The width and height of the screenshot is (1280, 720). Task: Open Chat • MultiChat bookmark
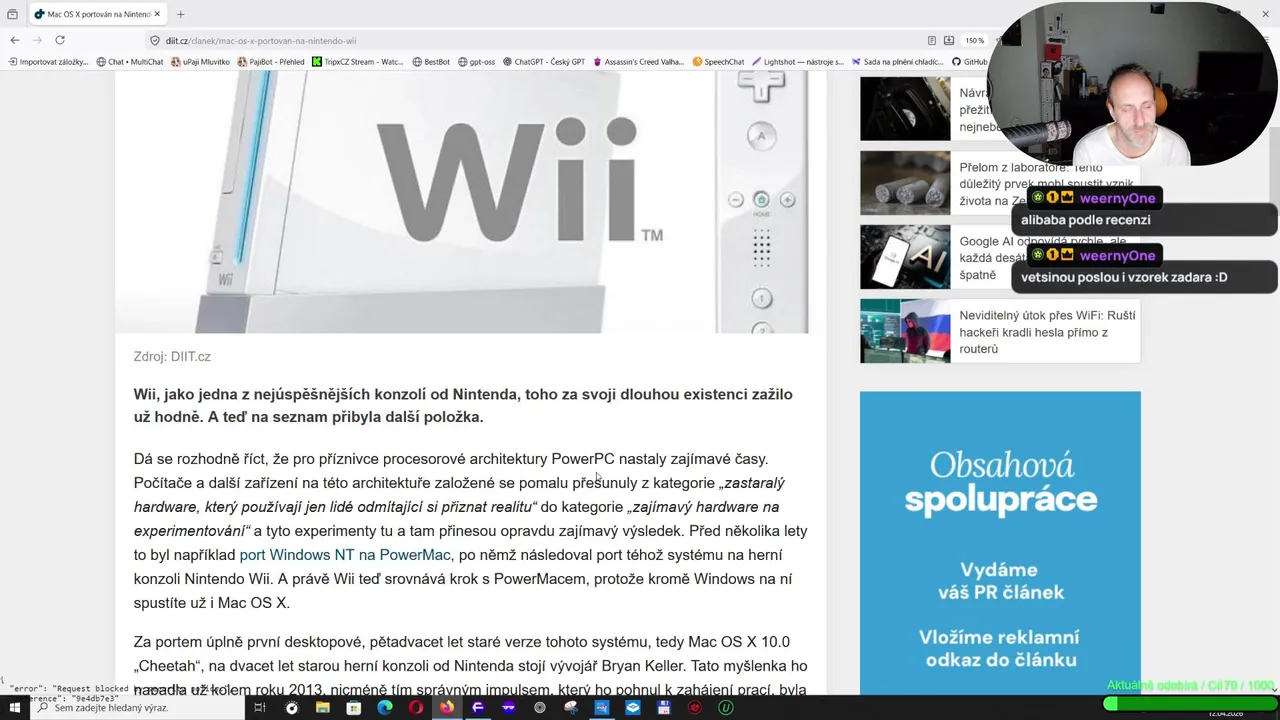pos(130,62)
